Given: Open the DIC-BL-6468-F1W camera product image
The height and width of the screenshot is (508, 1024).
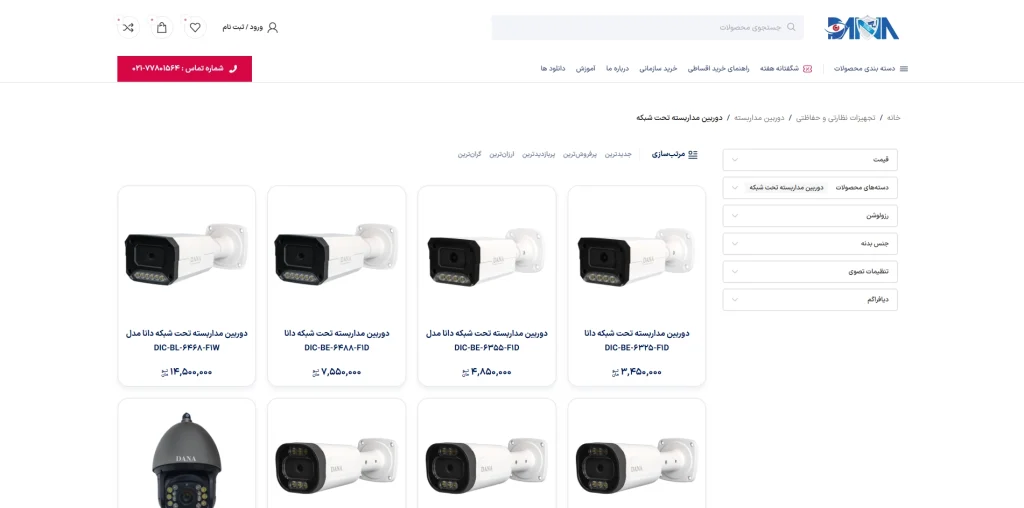Looking at the screenshot, I should [187, 255].
